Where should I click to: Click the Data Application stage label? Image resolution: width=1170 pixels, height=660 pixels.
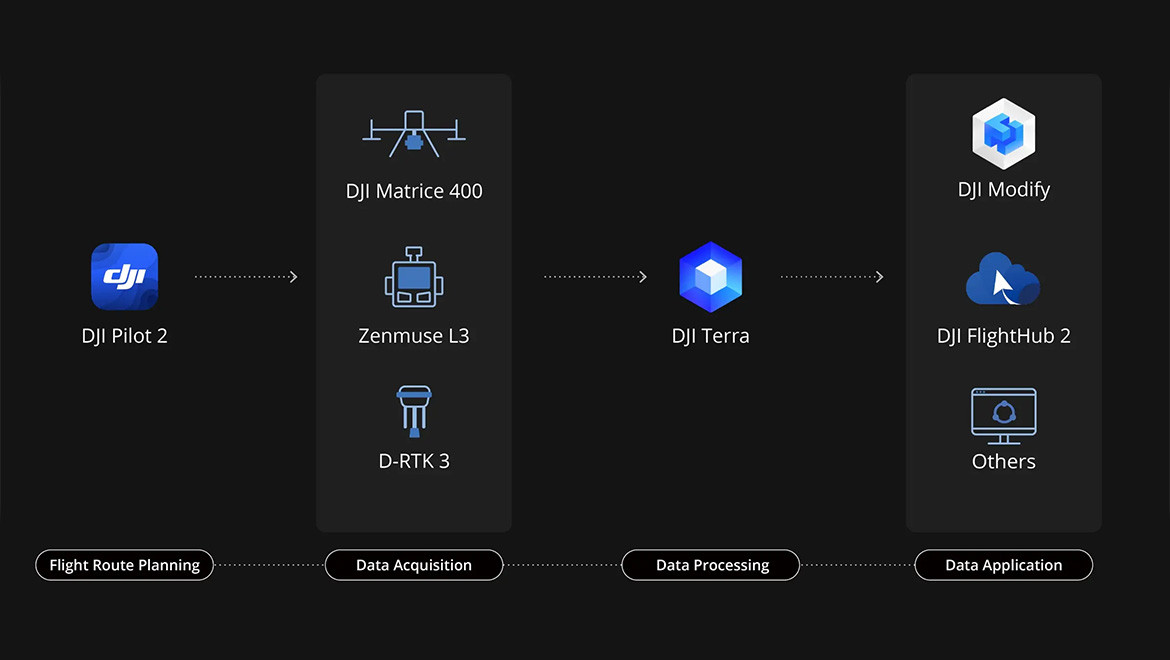(1004, 565)
